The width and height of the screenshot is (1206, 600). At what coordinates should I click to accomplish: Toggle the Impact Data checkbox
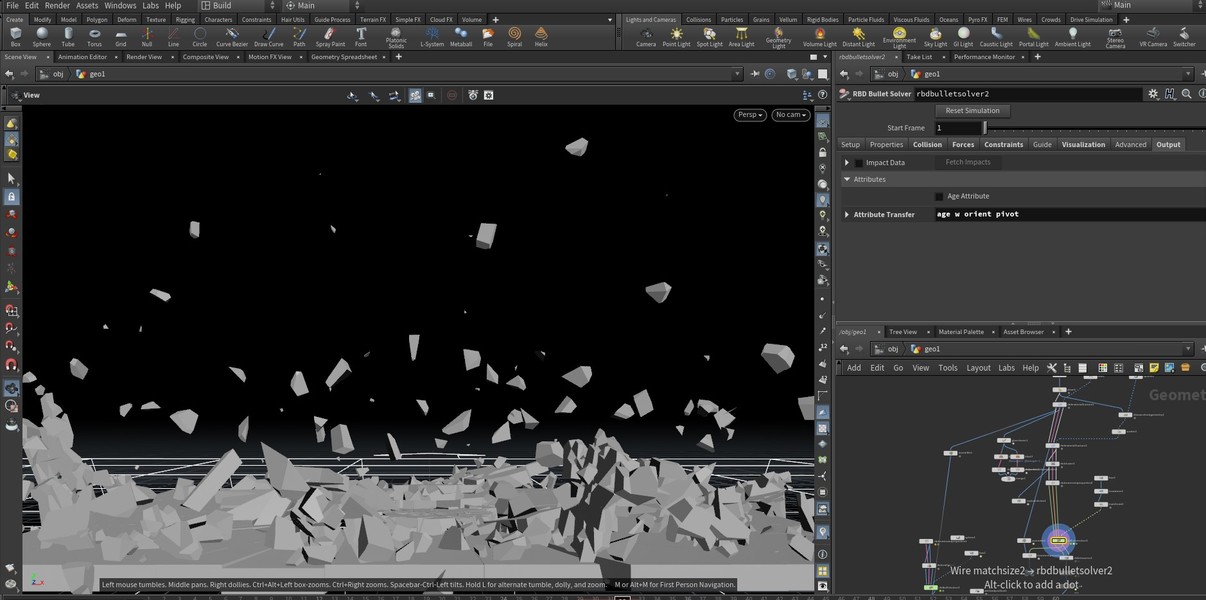(x=858, y=163)
